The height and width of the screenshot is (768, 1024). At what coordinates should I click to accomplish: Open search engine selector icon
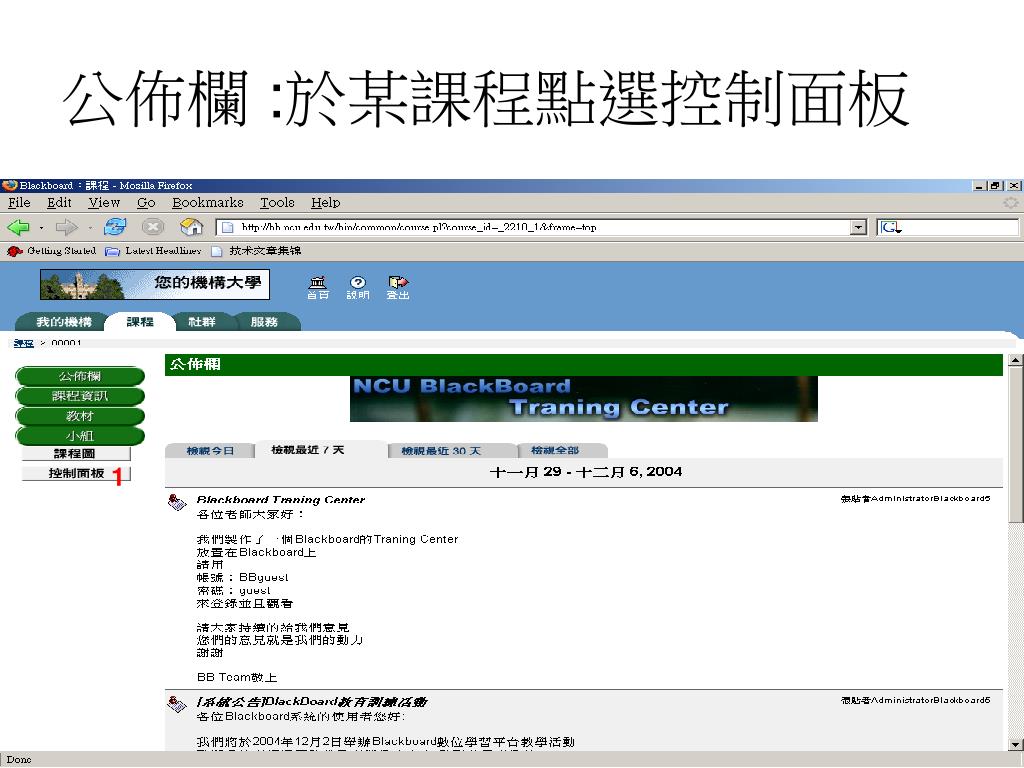click(891, 227)
